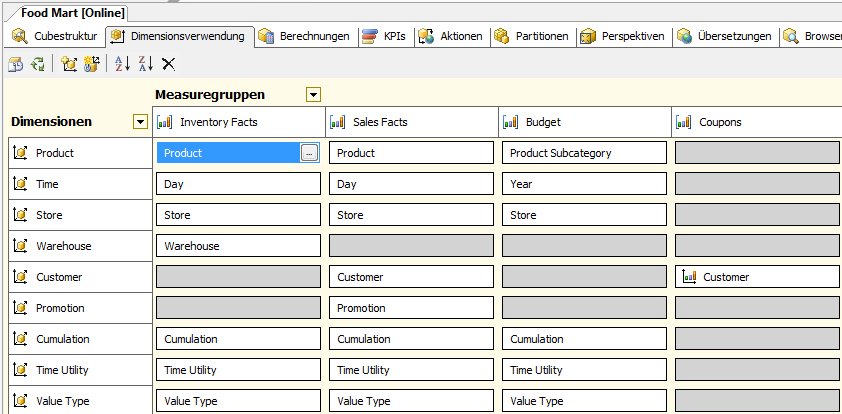Select the Day cell under Sales Facts
This screenshot has width=842, height=414.
(x=411, y=184)
